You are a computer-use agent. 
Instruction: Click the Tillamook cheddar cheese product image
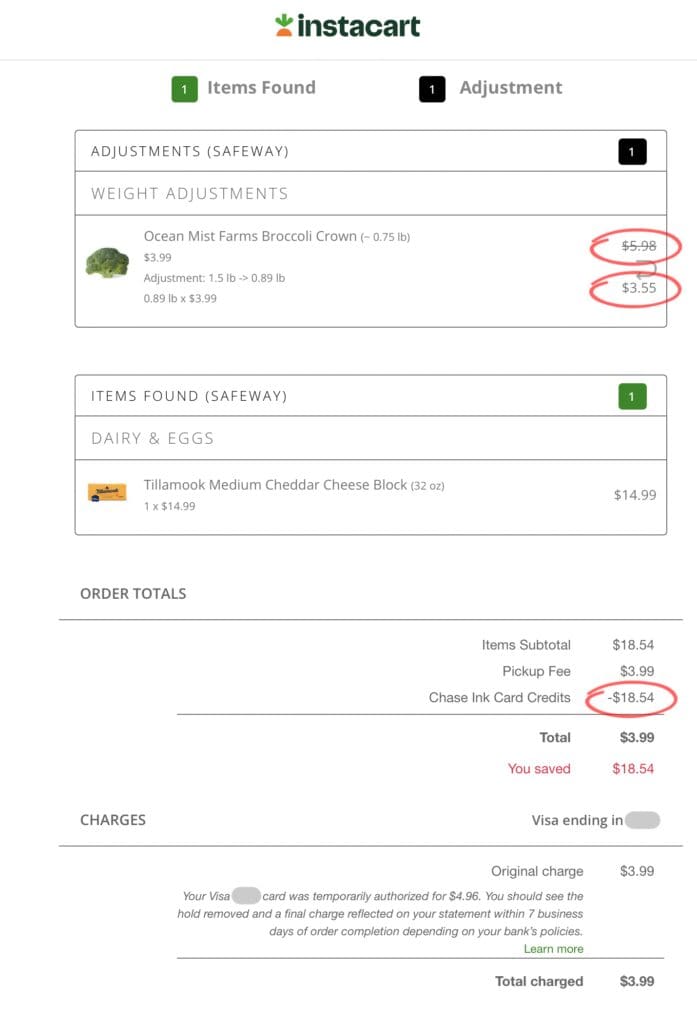107,492
